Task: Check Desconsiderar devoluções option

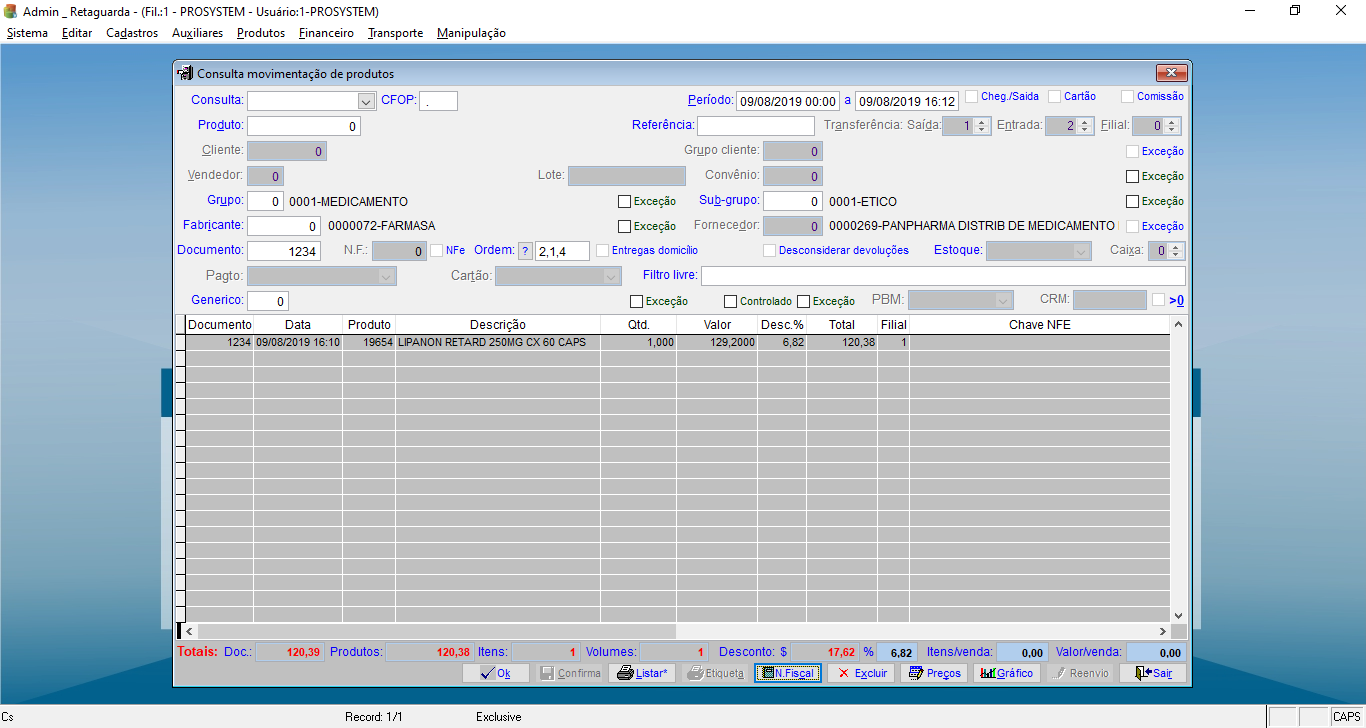Action: point(769,250)
